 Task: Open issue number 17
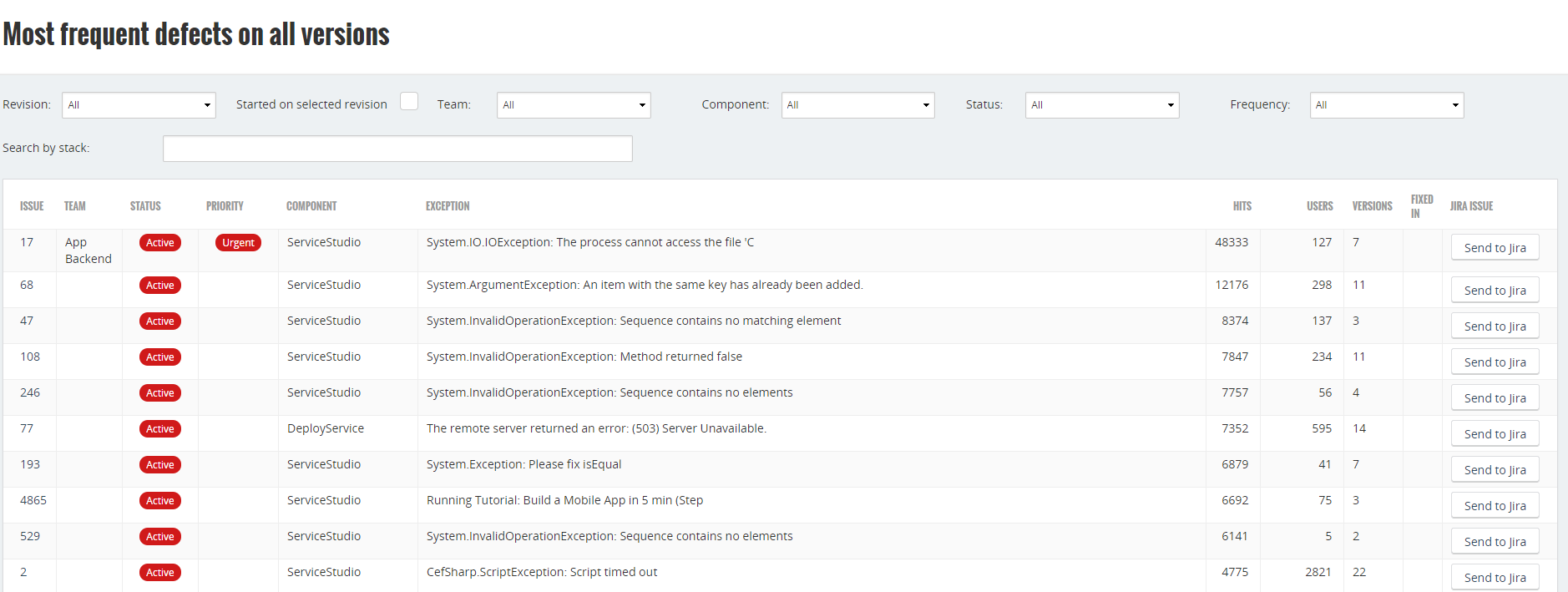pyautogui.click(x=27, y=242)
